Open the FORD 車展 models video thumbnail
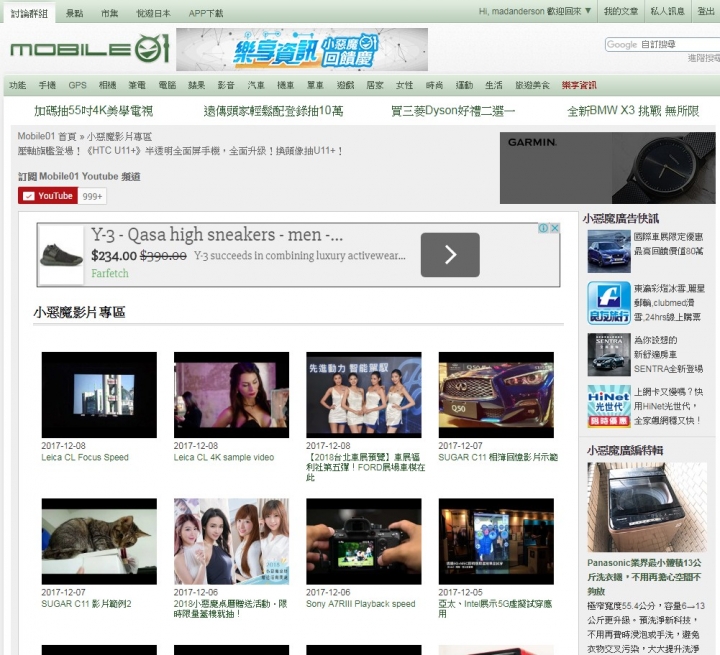720x655 pixels. pos(364,395)
